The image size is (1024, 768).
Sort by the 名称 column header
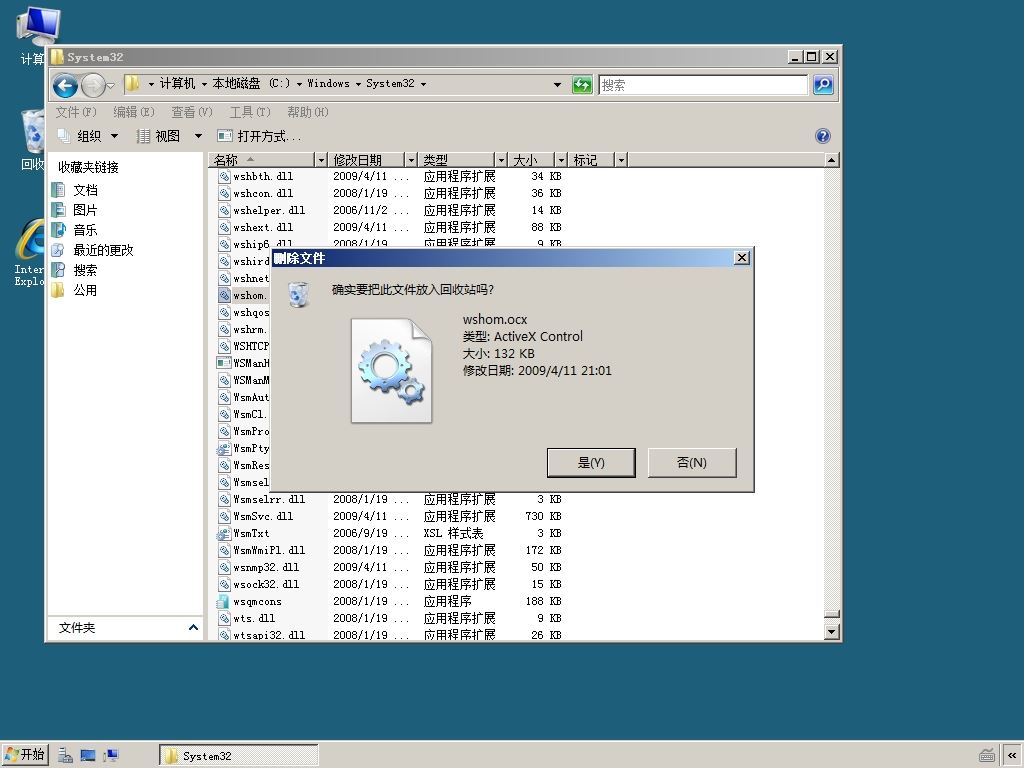tap(261, 160)
